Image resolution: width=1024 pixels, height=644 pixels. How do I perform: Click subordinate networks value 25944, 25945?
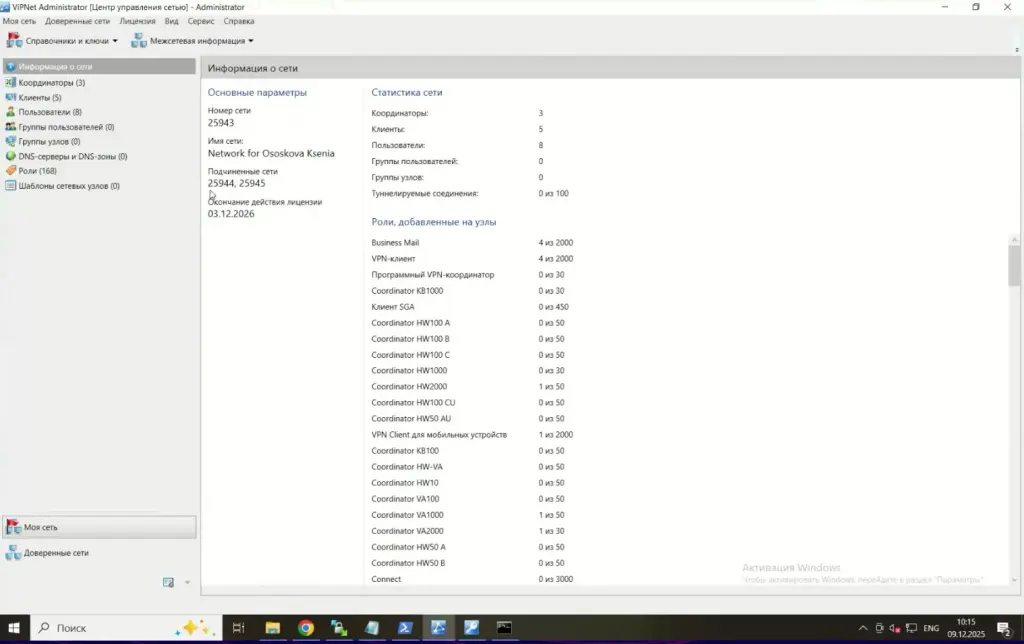(x=236, y=184)
